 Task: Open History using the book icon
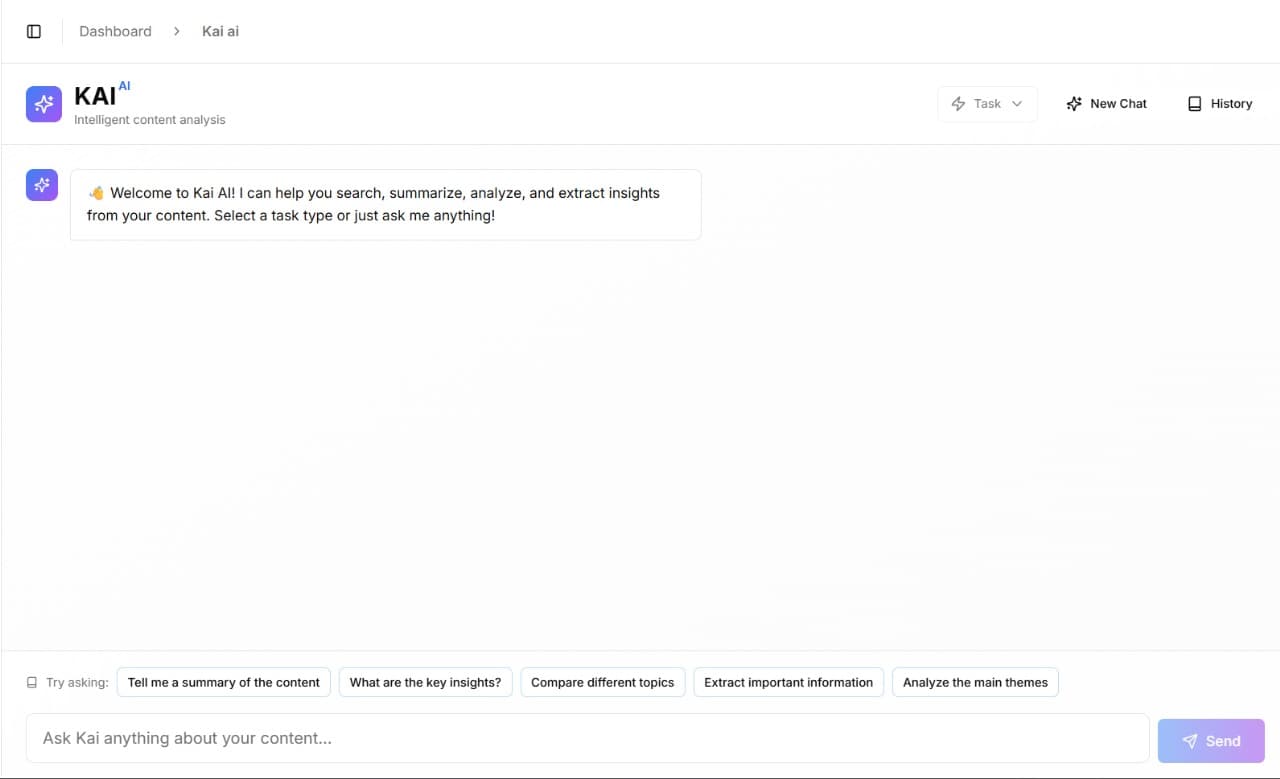[1194, 104]
